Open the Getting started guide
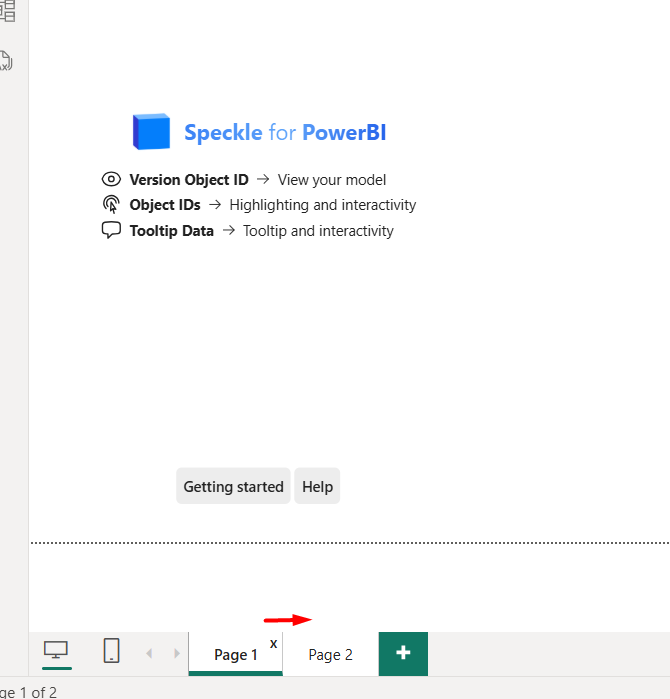The width and height of the screenshot is (670, 699). pyautogui.click(x=233, y=486)
